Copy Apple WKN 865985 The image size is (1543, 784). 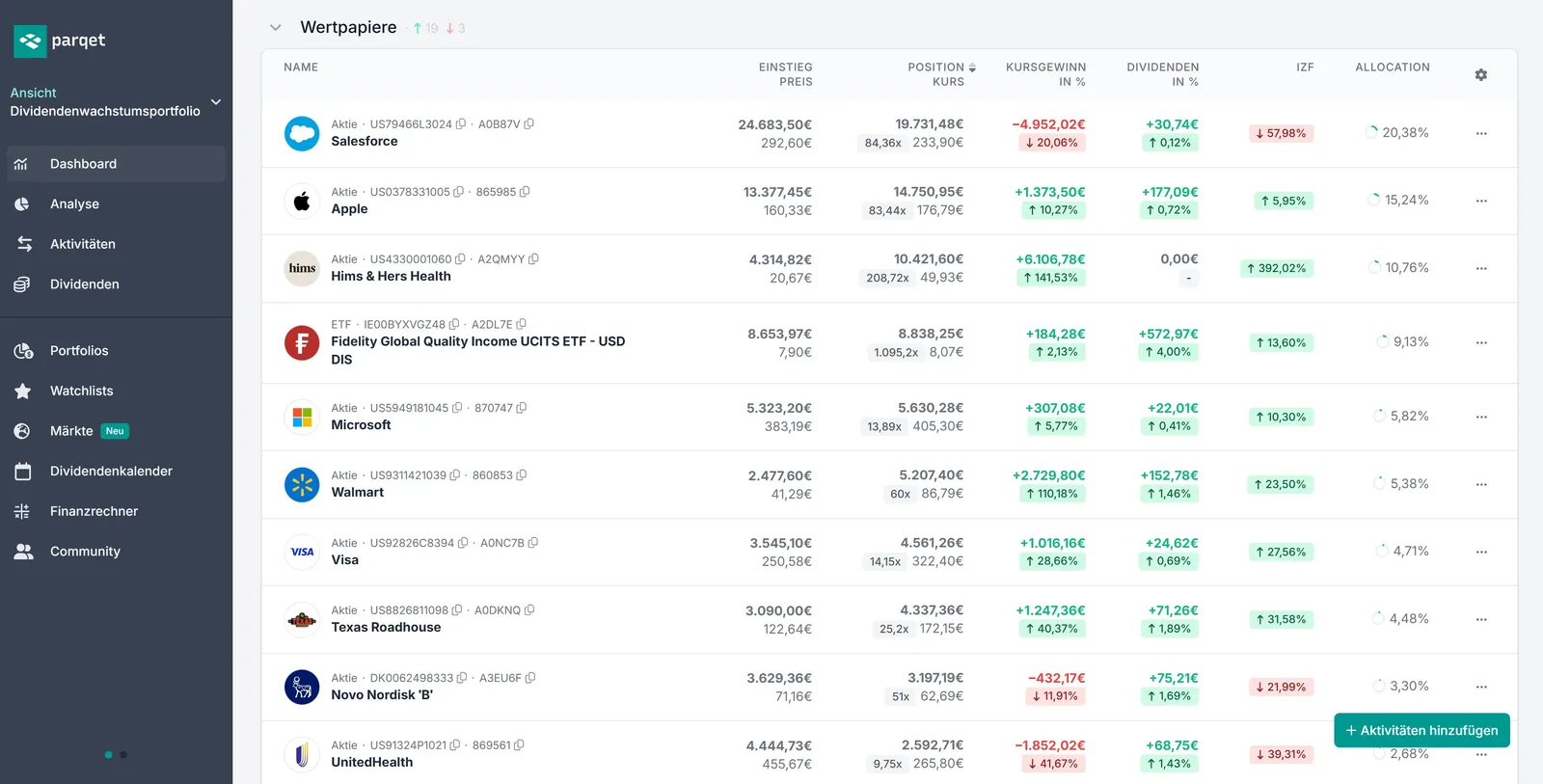point(525,192)
